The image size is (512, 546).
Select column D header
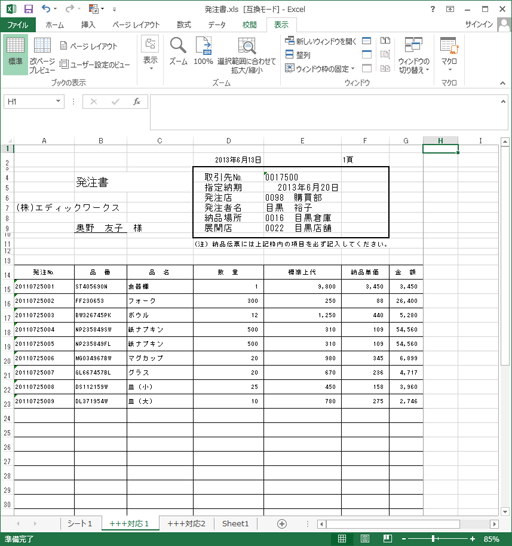pyautogui.click(x=228, y=141)
